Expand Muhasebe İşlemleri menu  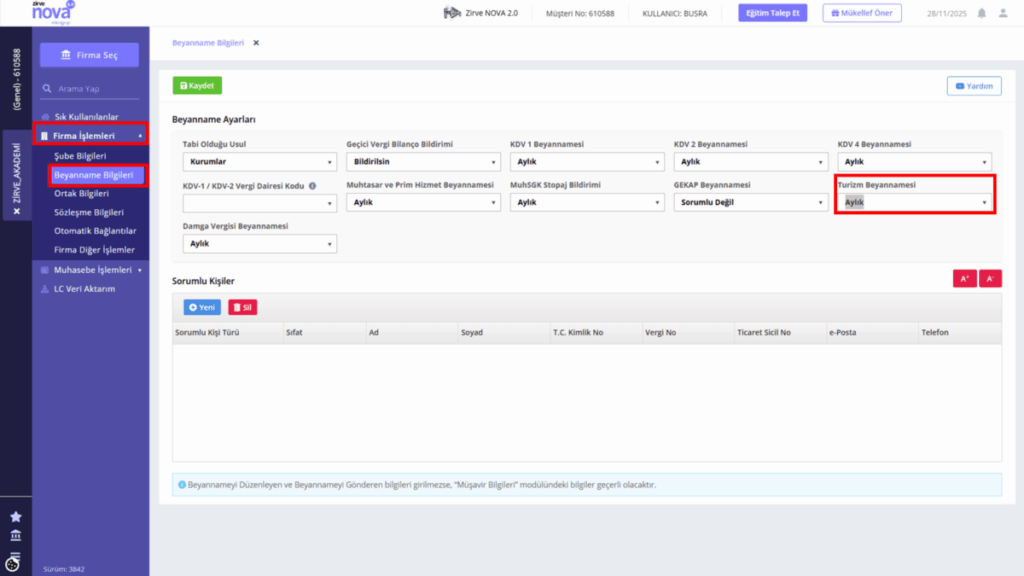[x=91, y=270]
